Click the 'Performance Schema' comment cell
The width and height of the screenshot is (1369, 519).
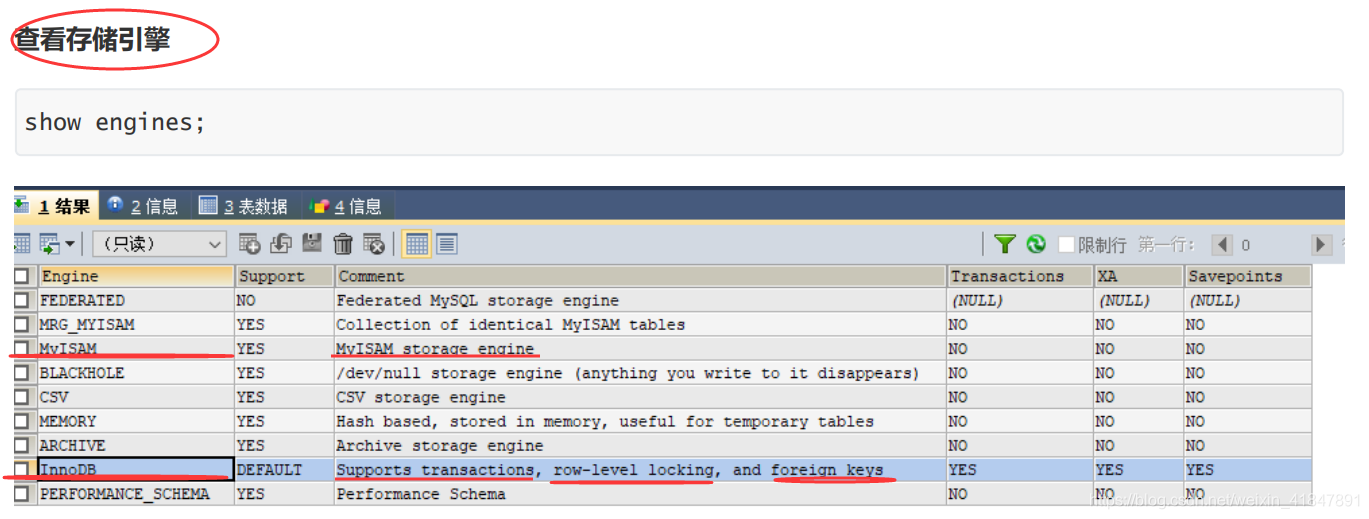640,494
